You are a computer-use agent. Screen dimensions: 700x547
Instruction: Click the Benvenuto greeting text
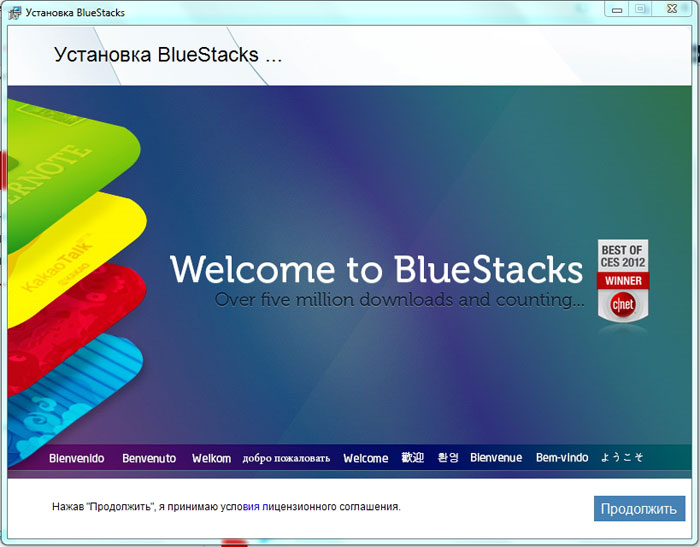pos(149,458)
